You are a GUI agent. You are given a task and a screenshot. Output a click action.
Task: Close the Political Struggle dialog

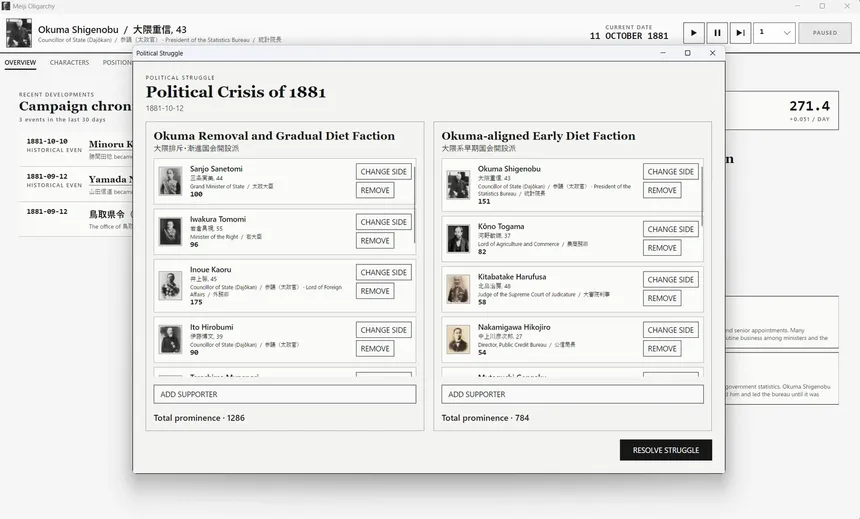tap(712, 53)
